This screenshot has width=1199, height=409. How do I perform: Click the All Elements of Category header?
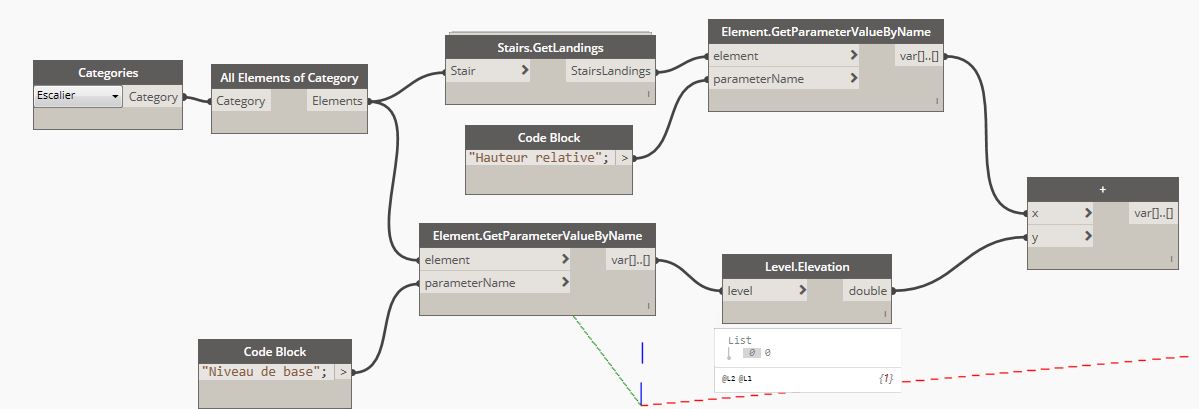click(289, 78)
